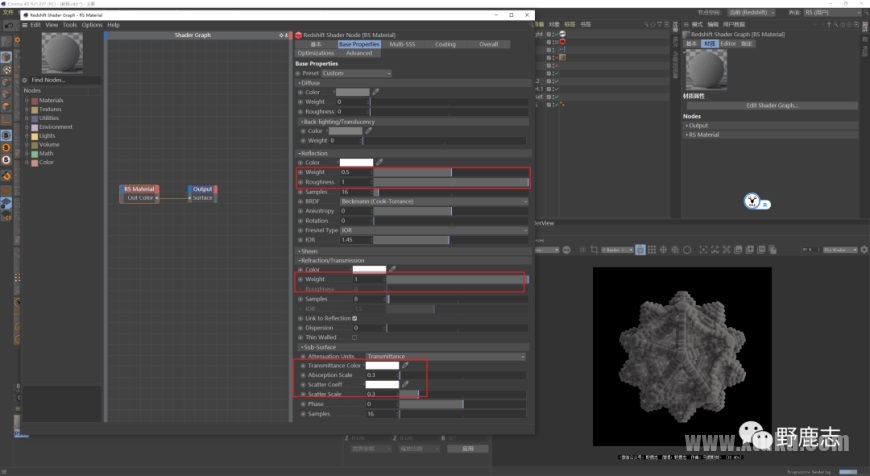Open the BRDF Beckmann dropdown
Image resolution: width=870 pixels, height=476 pixels.
tap(434, 201)
